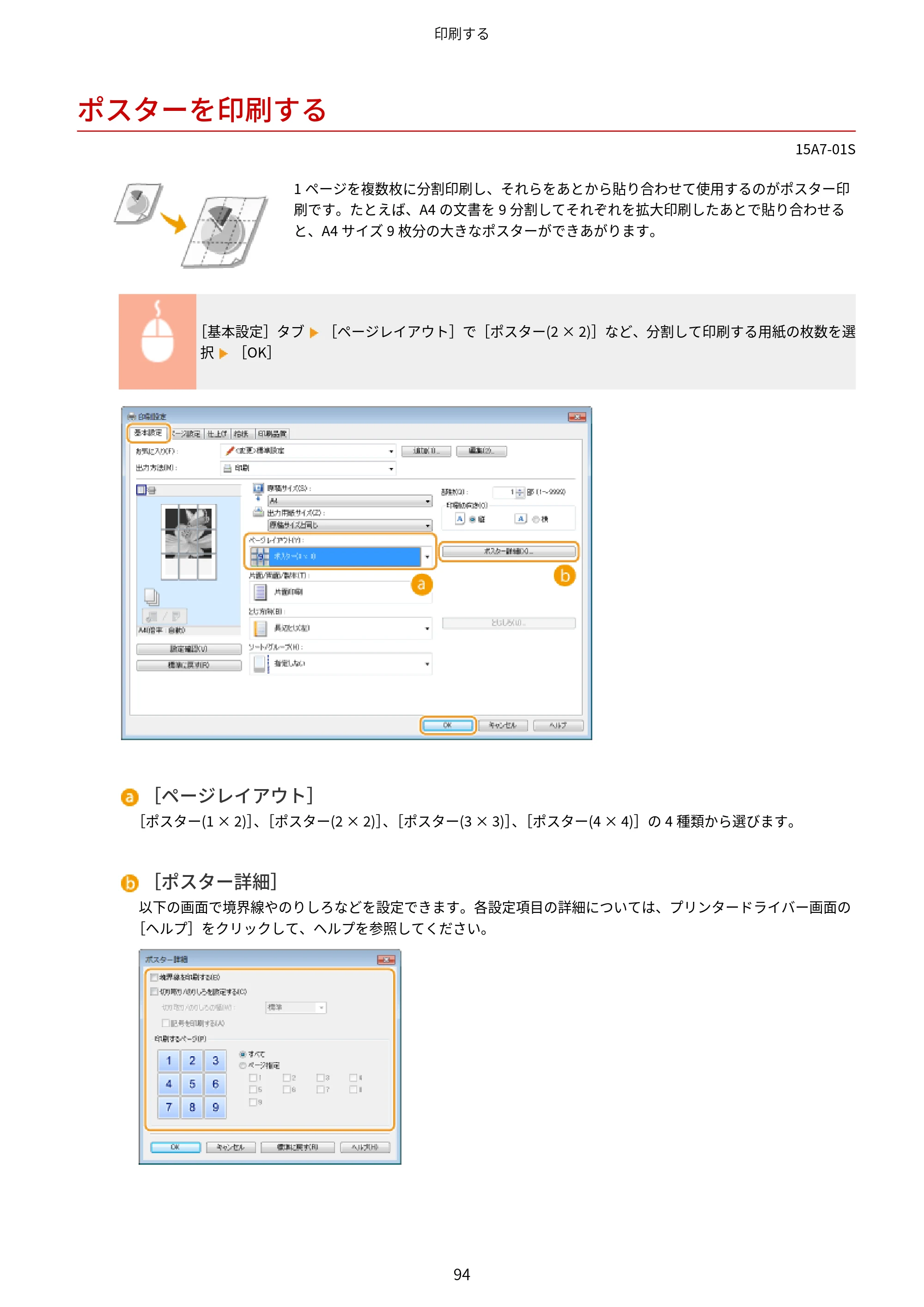Toggle 切り取り/のりしろを設定する checkbox
924x1307 pixels.
click(x=154, y=991)
